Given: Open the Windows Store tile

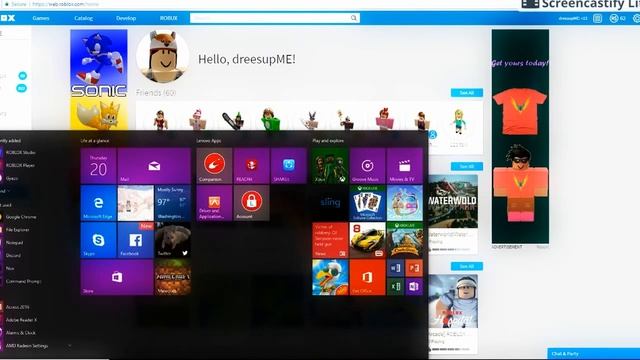Looking at the screenshot, I should (117, 277).
